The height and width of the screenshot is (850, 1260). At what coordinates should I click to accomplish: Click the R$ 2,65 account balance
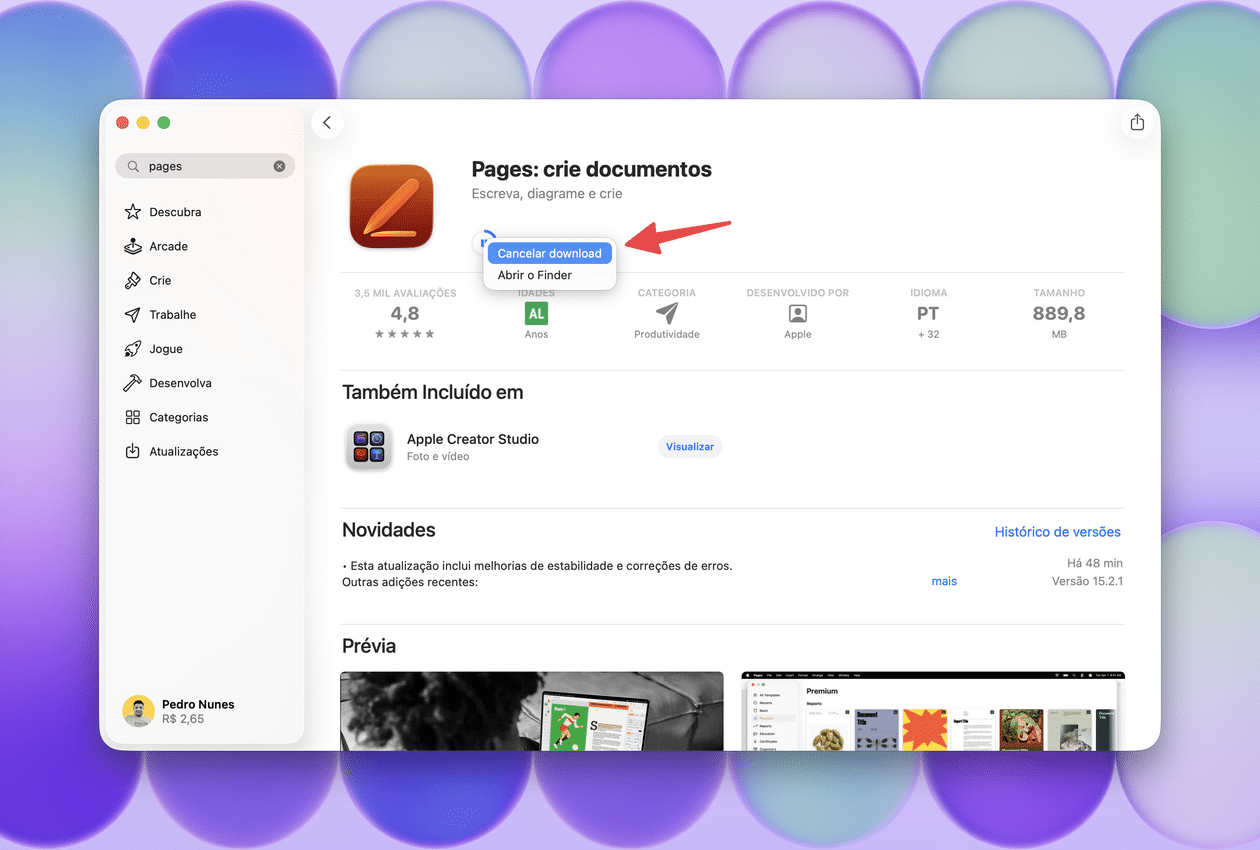pos(183,719)
